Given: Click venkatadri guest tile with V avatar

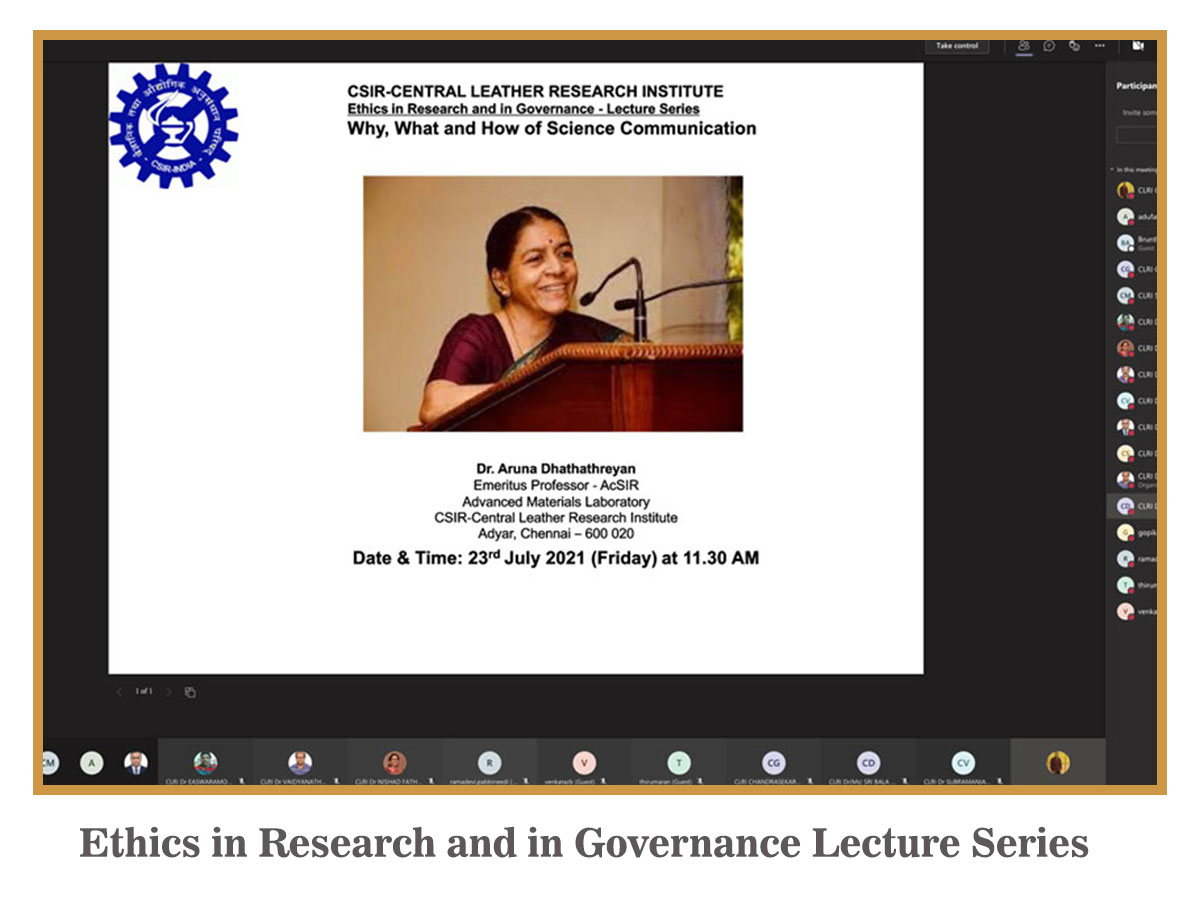Looking at the screenshot, I should pyautogui.click(x=584, y=764).
